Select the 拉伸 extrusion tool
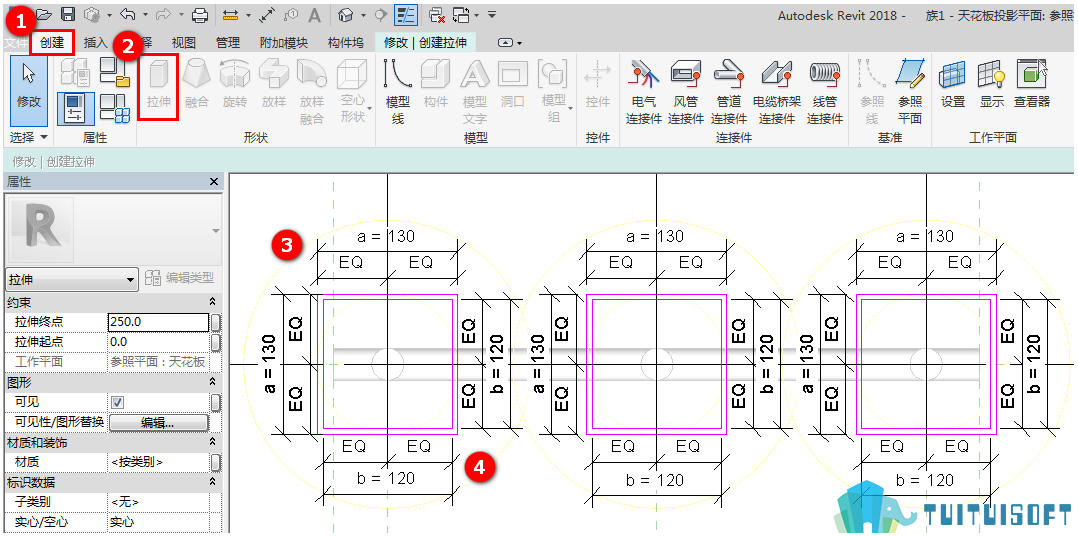The height and width of the screenshot is (536, 1078). coord(159,87)
